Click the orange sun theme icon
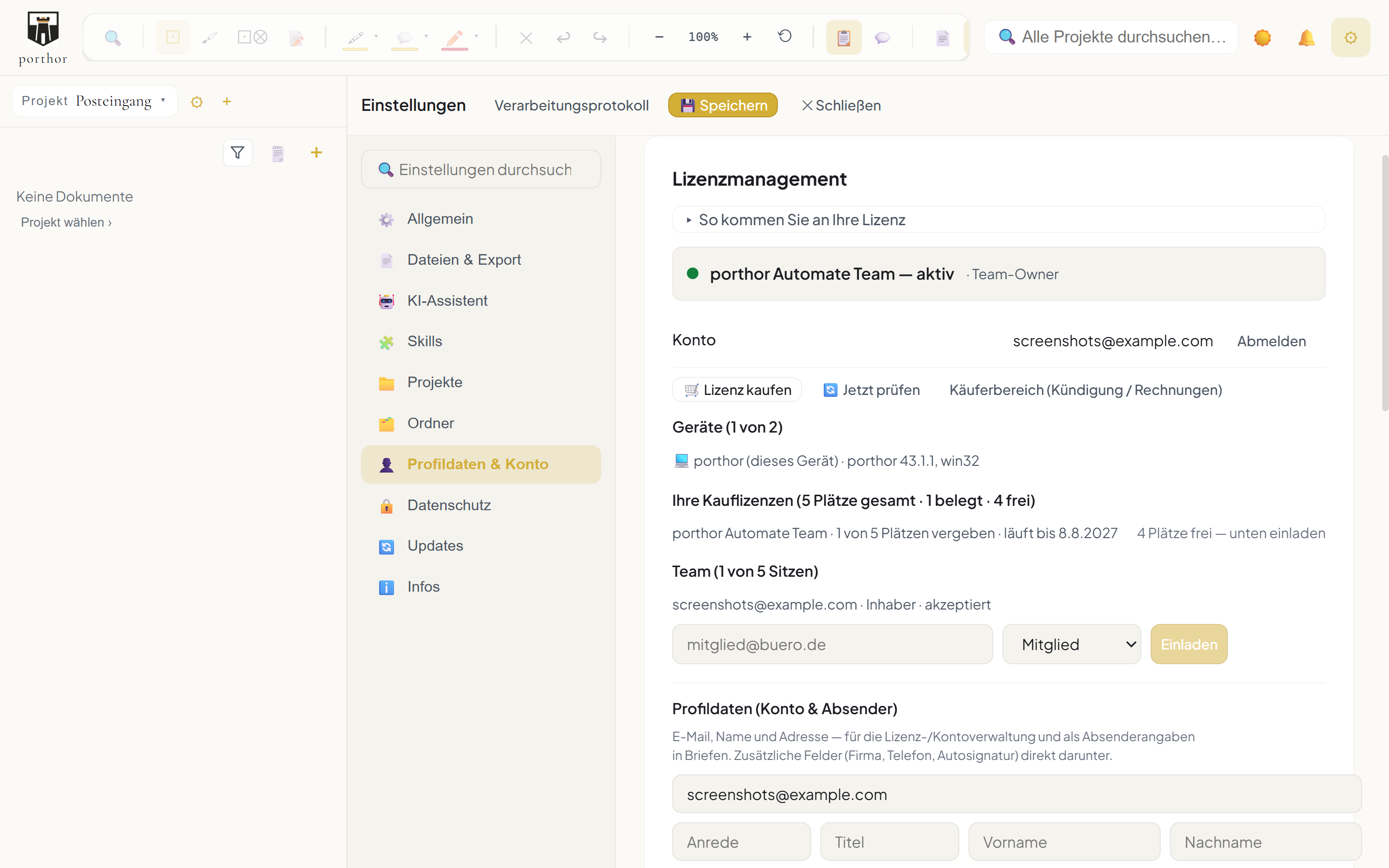1389x868 pixels. pos(1262,37)
